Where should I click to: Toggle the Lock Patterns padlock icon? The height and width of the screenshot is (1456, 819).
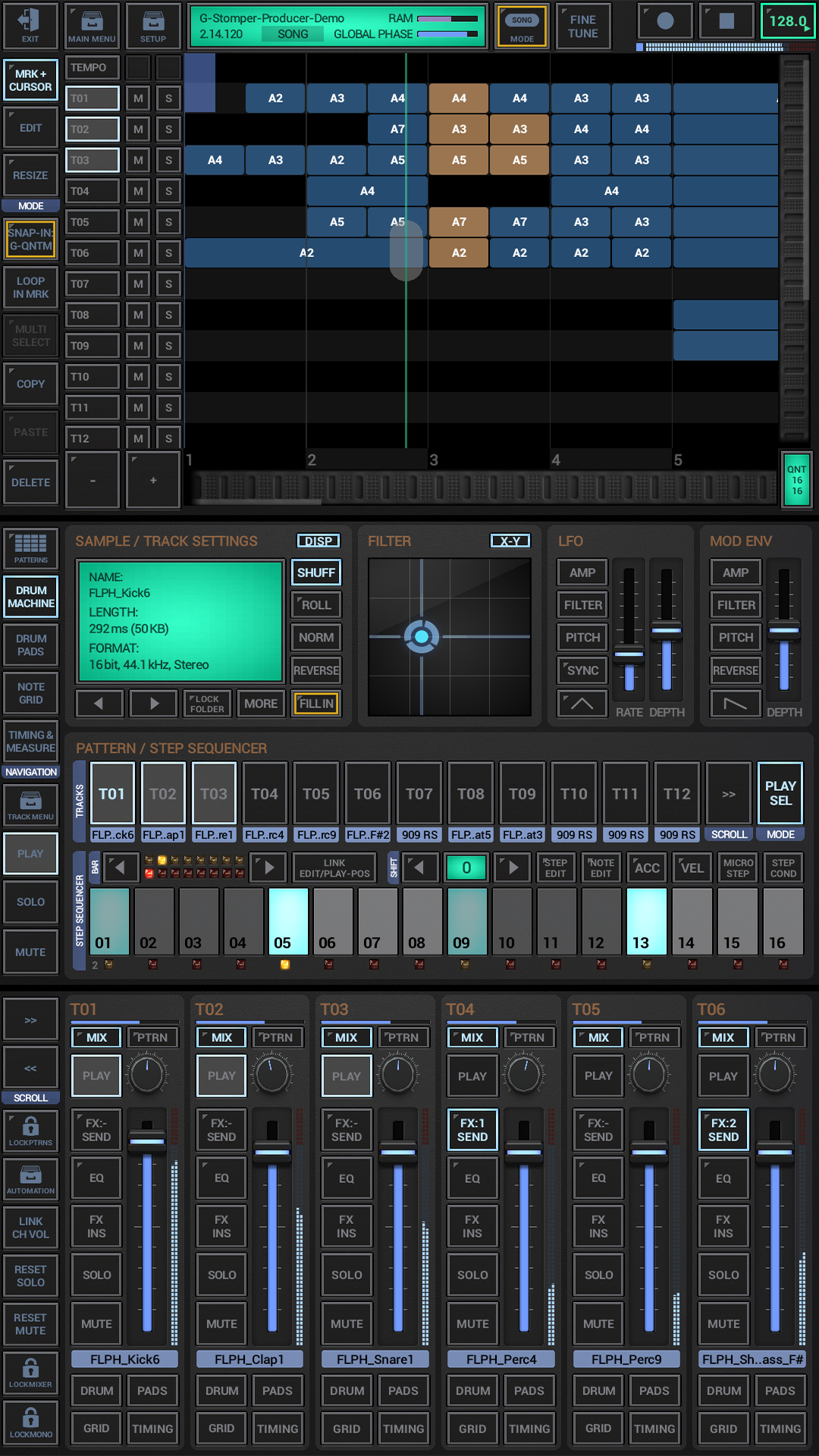30,1131
